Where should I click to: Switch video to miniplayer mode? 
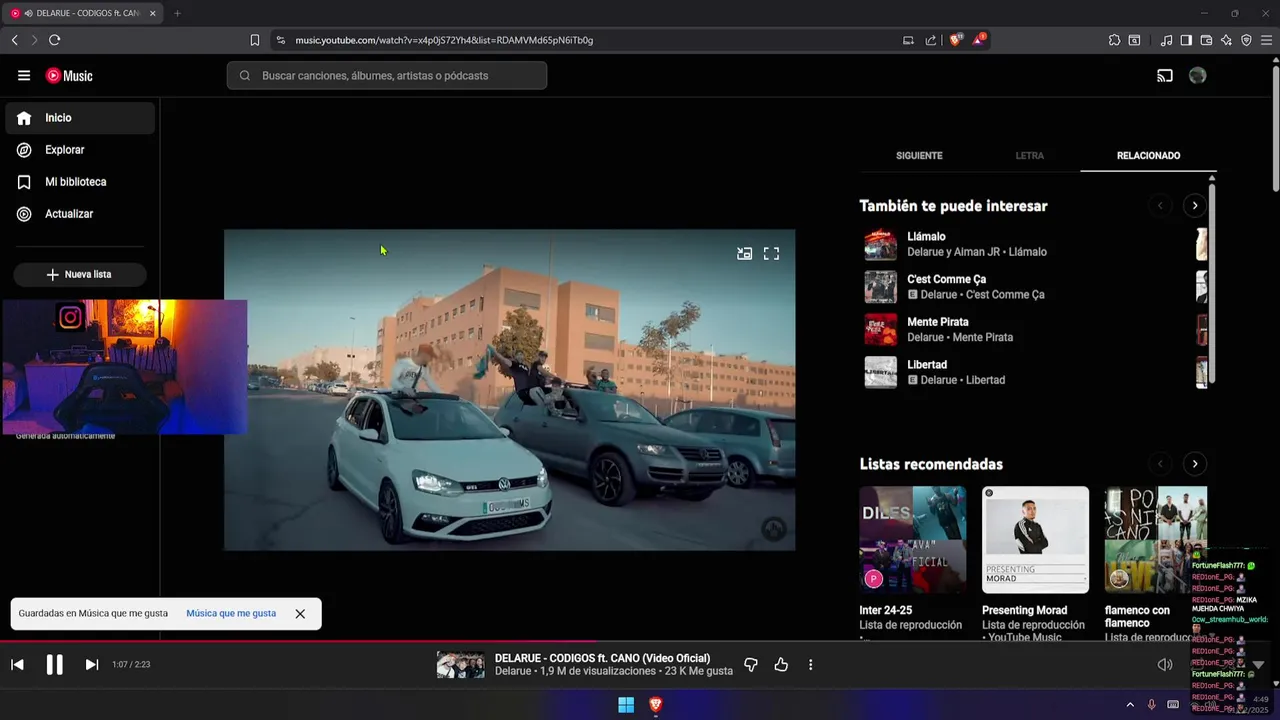coord(744,254)
